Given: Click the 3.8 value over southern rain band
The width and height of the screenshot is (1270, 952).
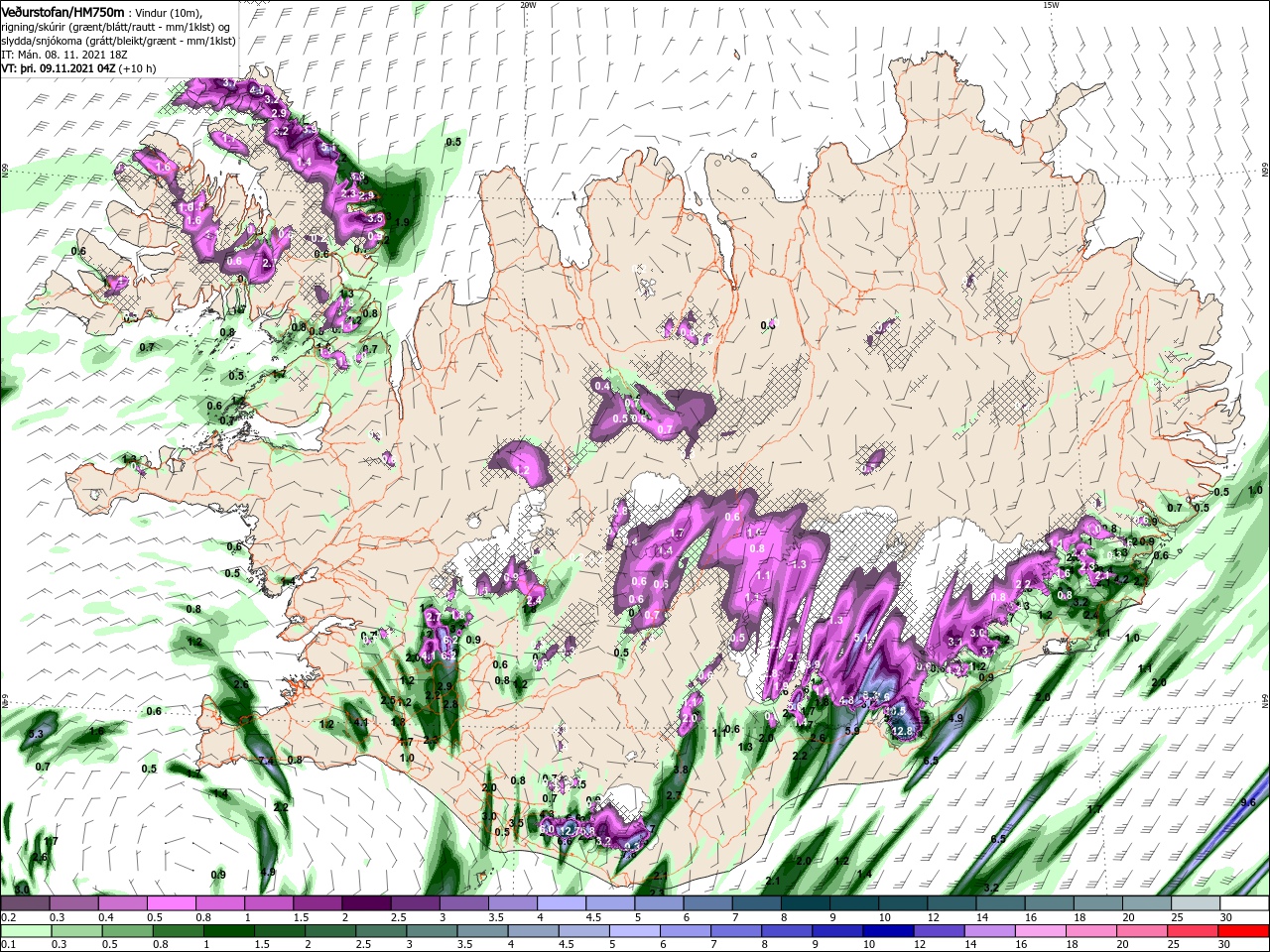Looking at the screenshot, I should [x=681, y=770].
